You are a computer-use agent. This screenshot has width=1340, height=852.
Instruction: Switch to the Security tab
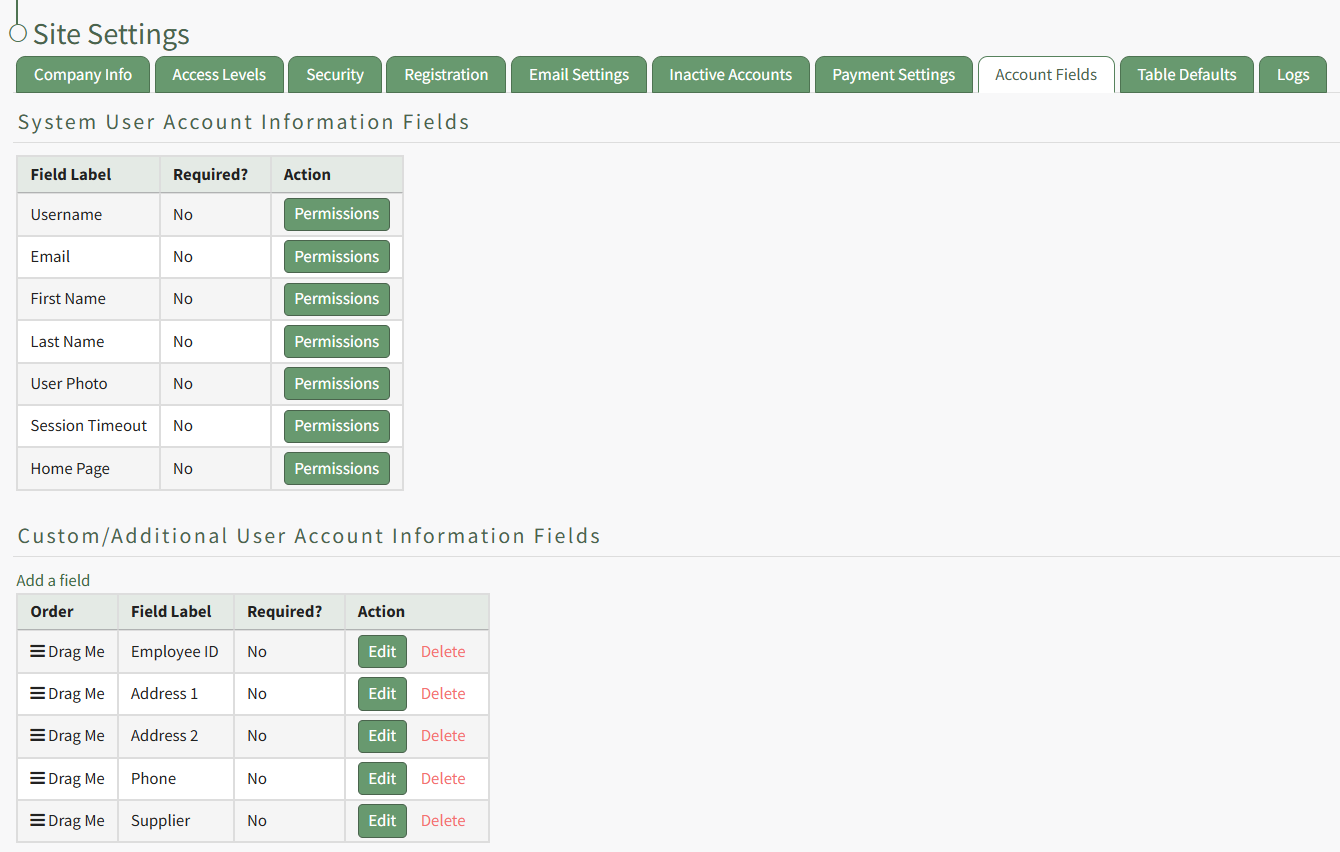point(335,75)
